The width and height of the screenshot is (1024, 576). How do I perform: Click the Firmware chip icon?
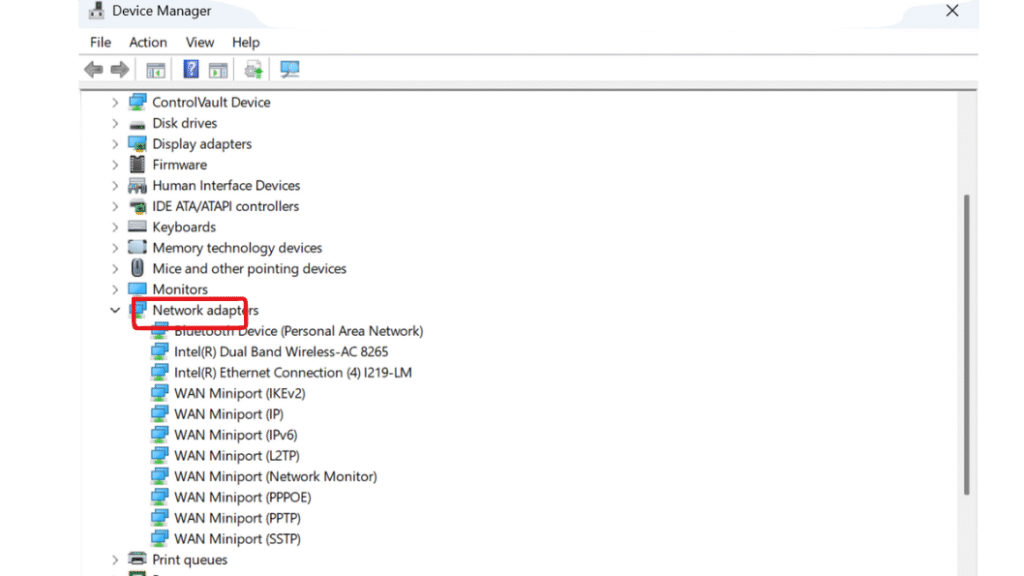coord(137,165)
